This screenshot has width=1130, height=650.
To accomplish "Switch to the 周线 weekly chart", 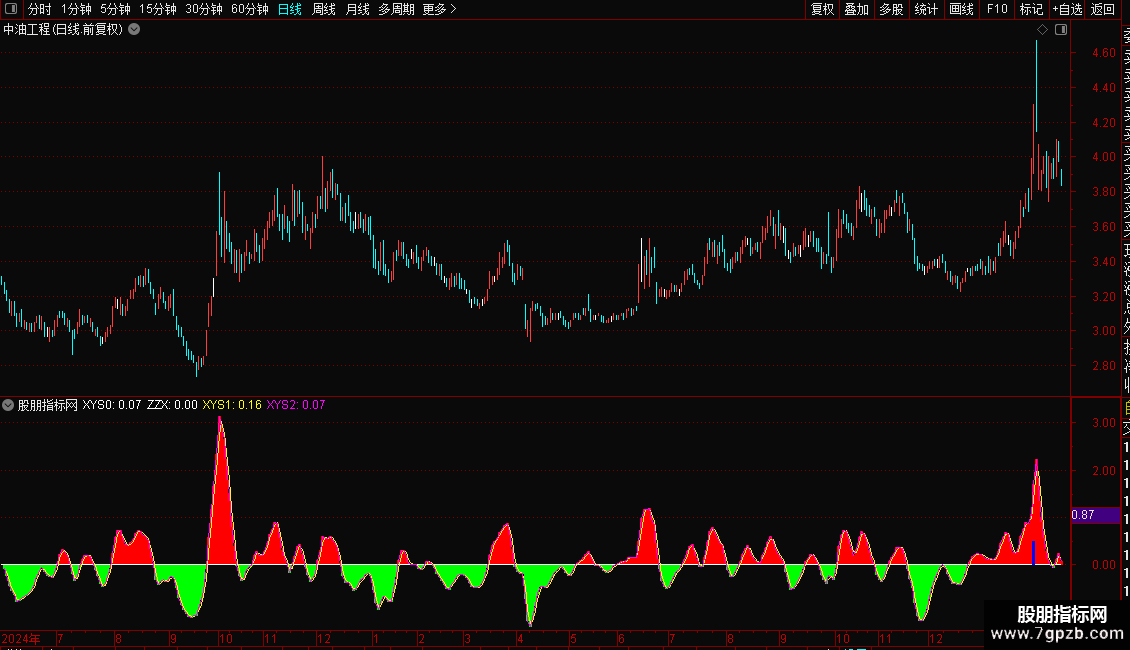I will (x=324, y=9).
